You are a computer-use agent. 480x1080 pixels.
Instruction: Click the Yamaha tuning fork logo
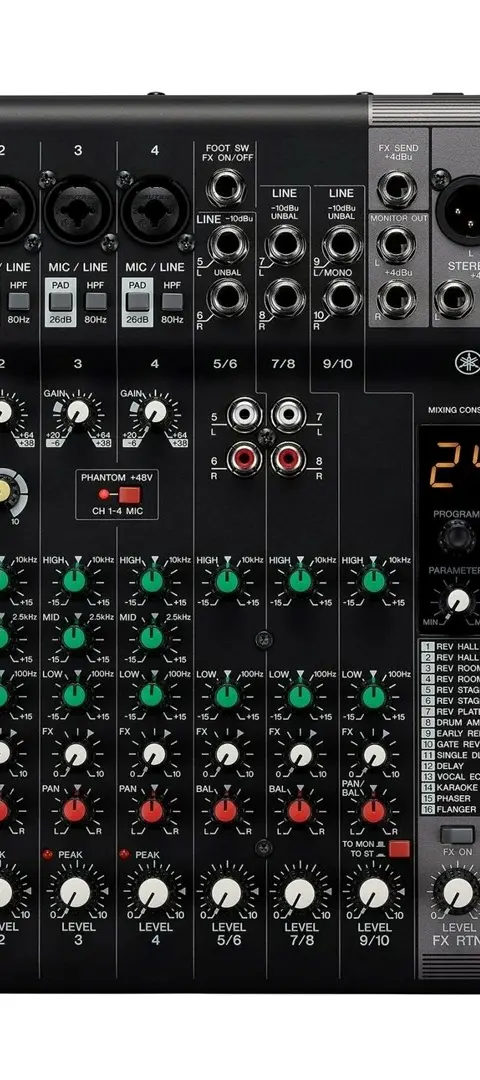(467, 361)
